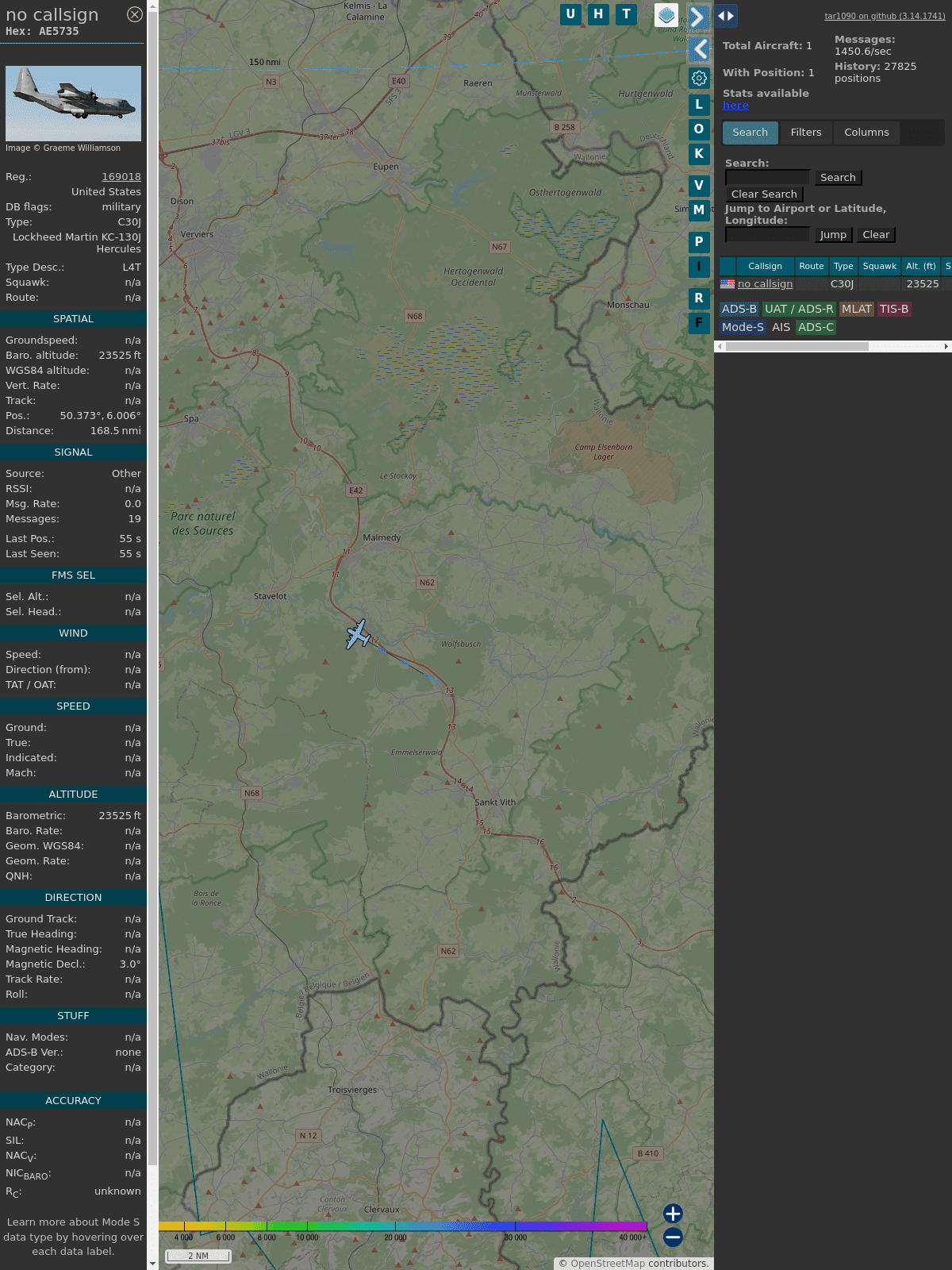
Task: Click the Hex AE5735 text
Action: (x=42, y=32)
